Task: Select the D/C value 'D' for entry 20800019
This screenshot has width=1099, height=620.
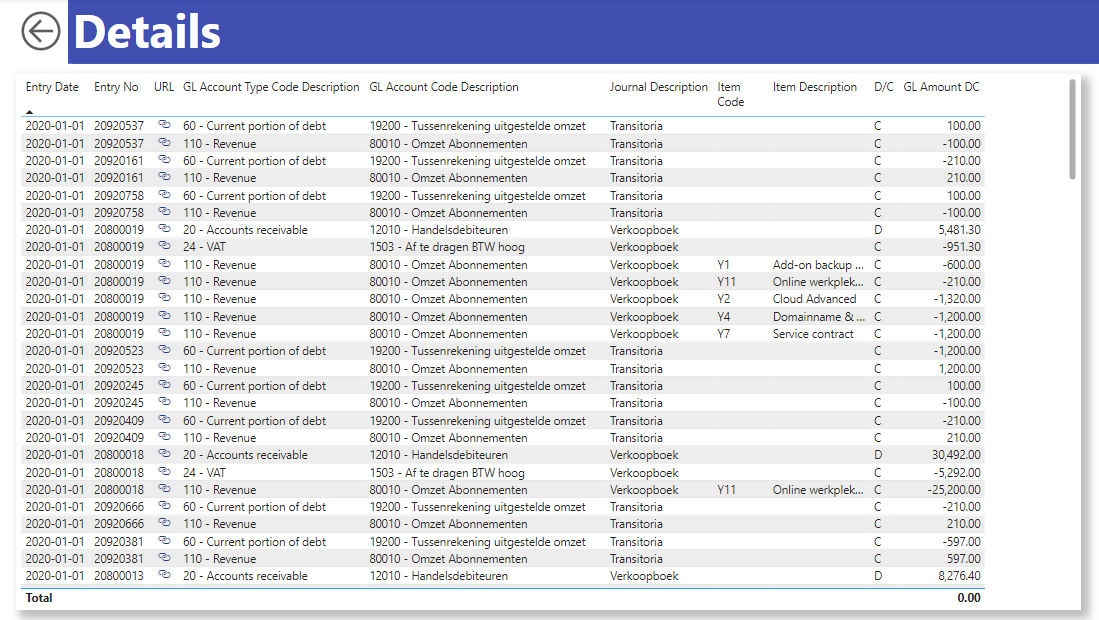Action: (878, 230)
